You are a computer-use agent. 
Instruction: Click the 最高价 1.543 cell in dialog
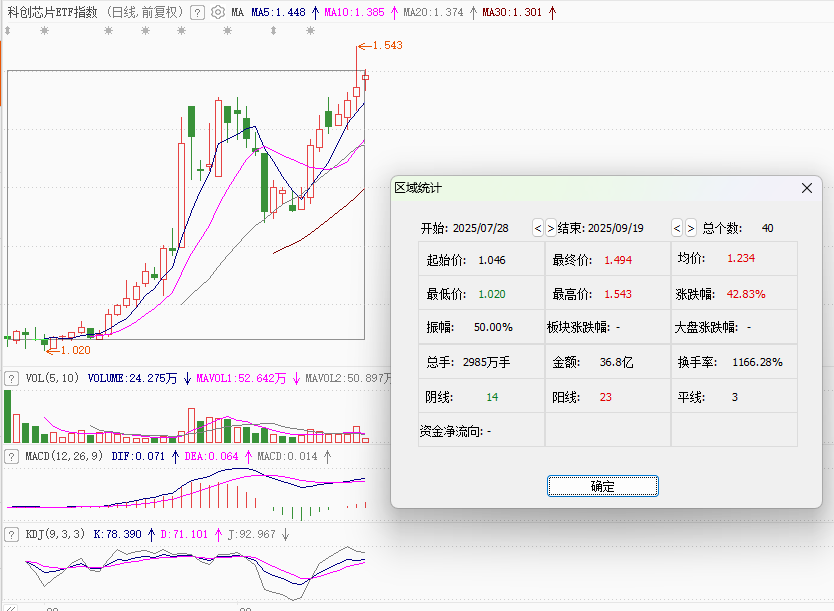click(x=607, y=294)
